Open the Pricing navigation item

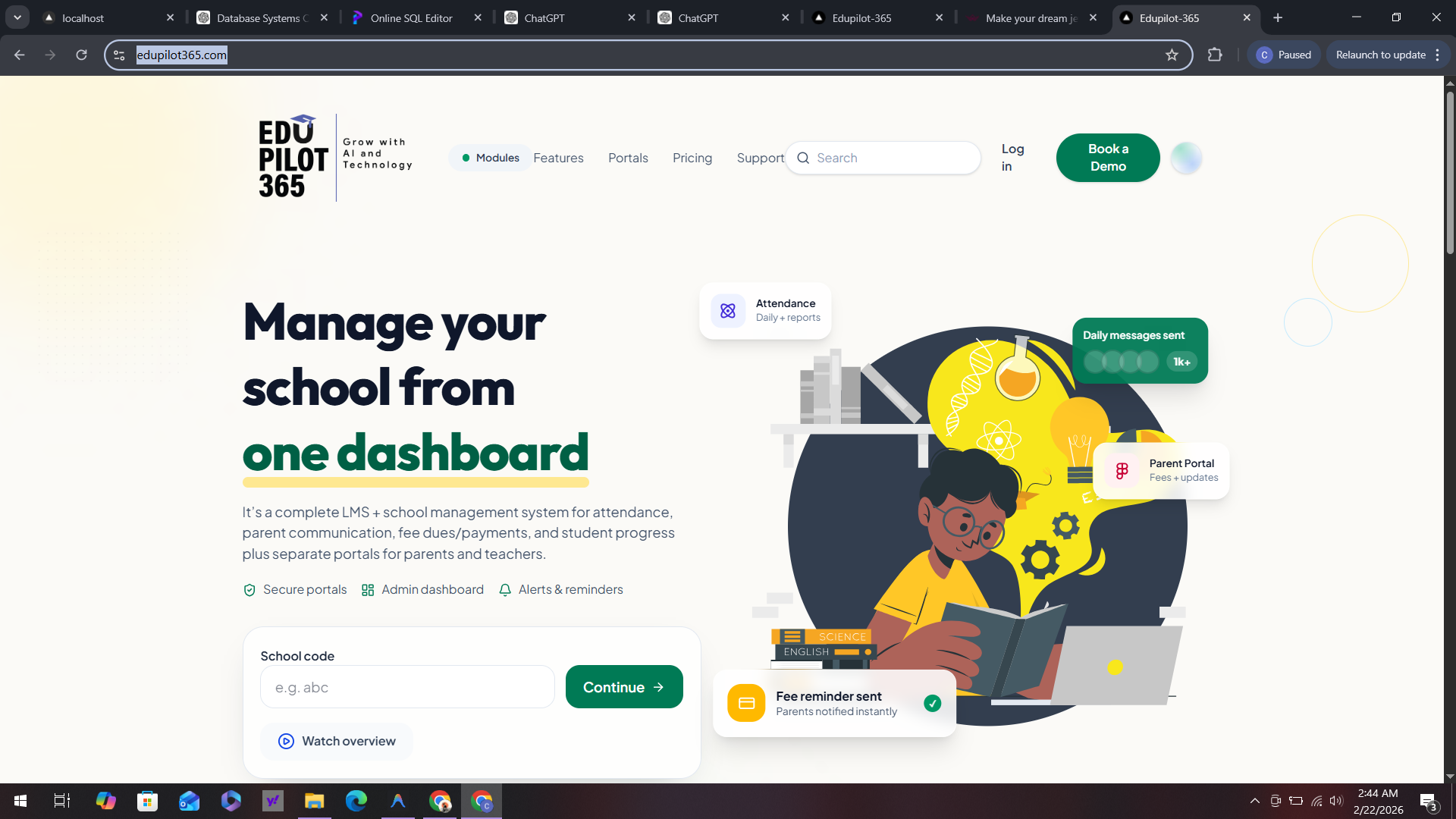coord(692,158)
